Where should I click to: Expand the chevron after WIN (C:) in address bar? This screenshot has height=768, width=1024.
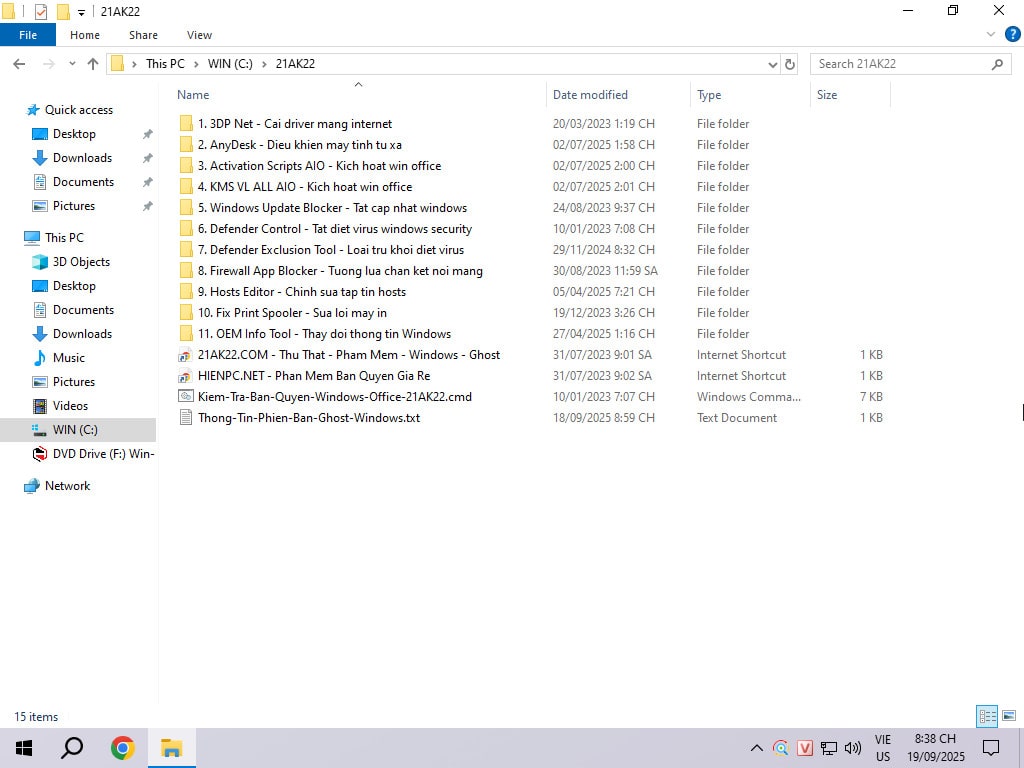(264, 64)
